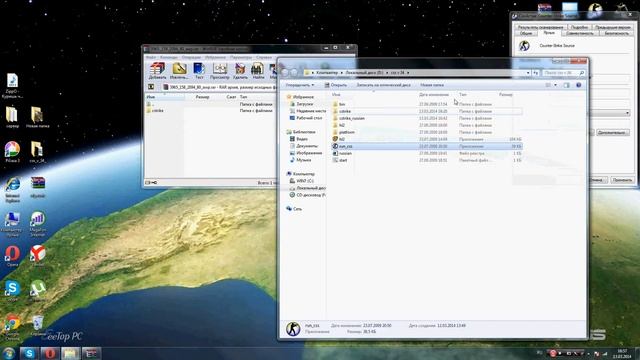This screenshot has height=360, width=640.
Task: Switch to Общие tab in properties dialog
Action: click(x=526, y=33)
